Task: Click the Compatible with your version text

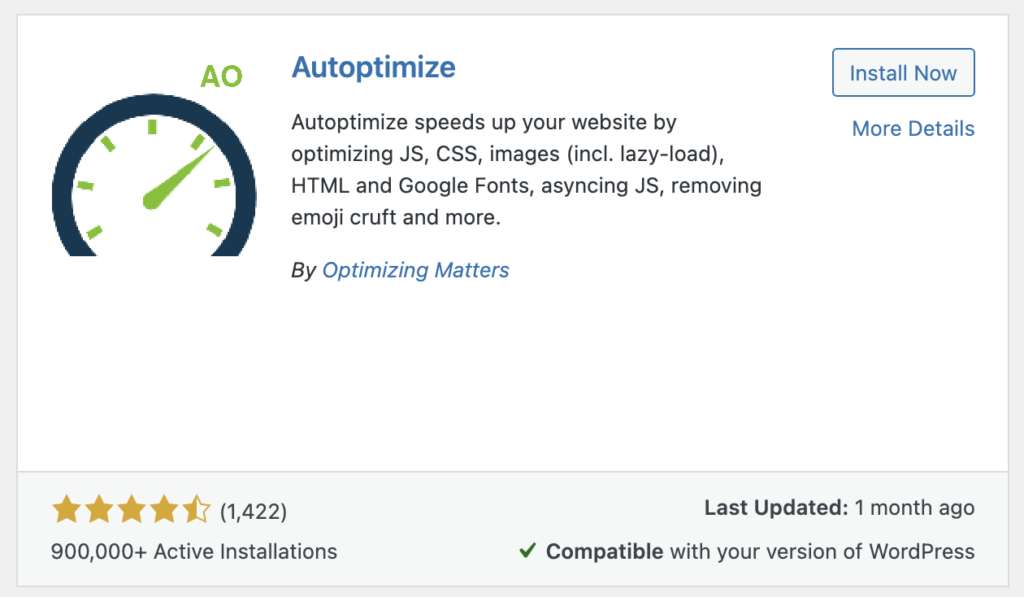Action: (760, 551)
